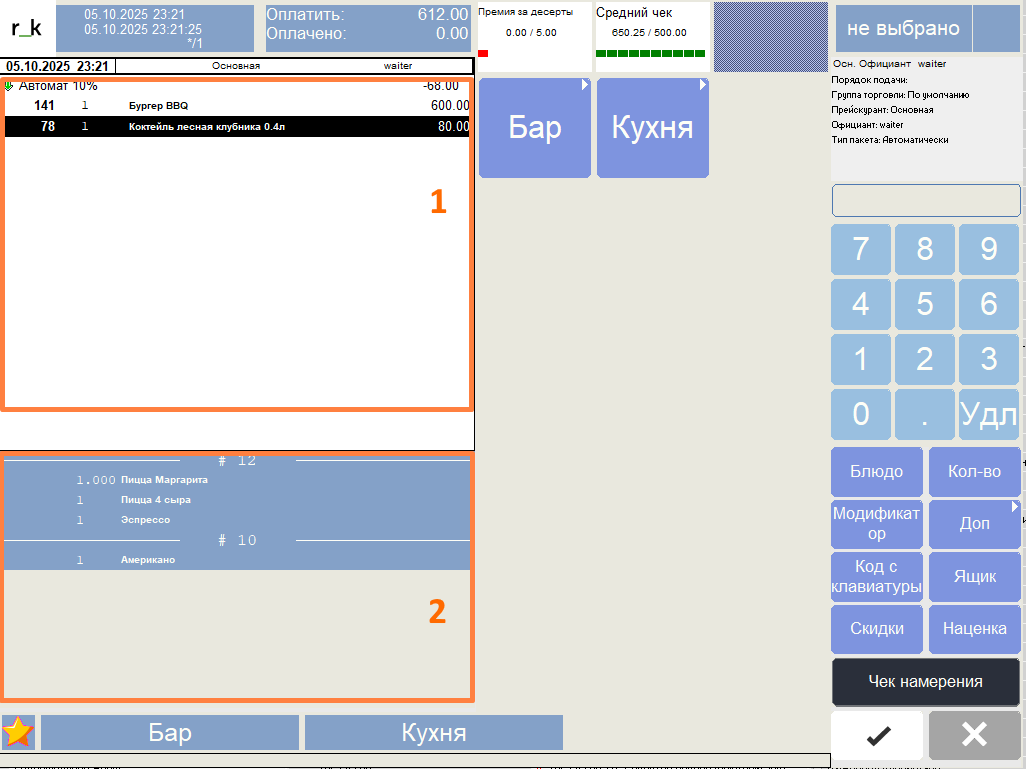Open the large Кухня menu category tile
Image resolution: width=1026 pixels, height=769 pixels.
pyautogui.click(x=652, y=128)
